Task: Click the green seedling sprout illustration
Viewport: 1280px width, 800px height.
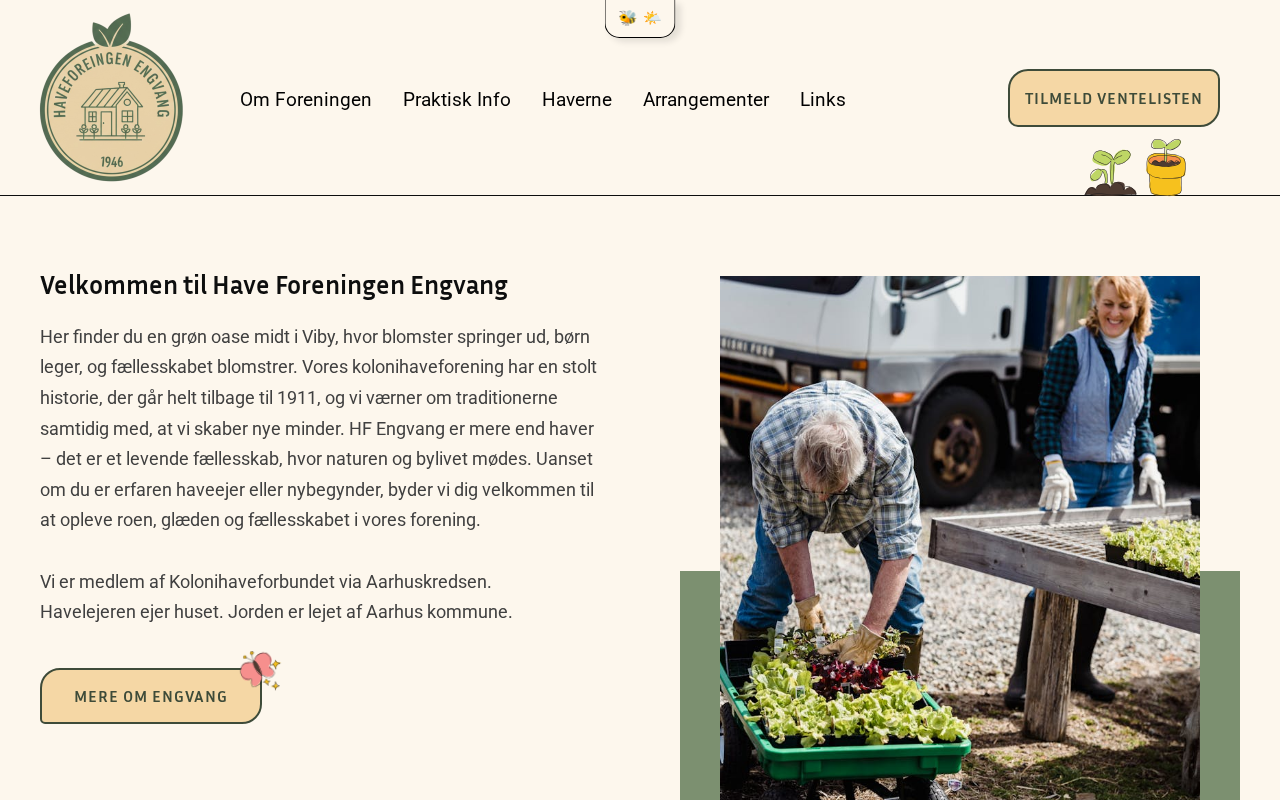Action: [x=1110, y=172]
